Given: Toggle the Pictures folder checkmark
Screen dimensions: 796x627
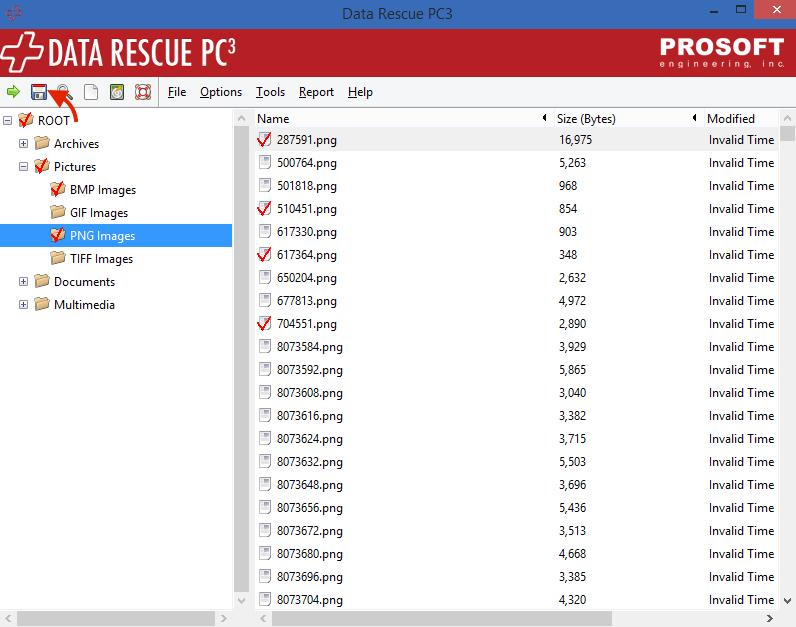Looking at the screenshot, I should [x=42, y=166].
